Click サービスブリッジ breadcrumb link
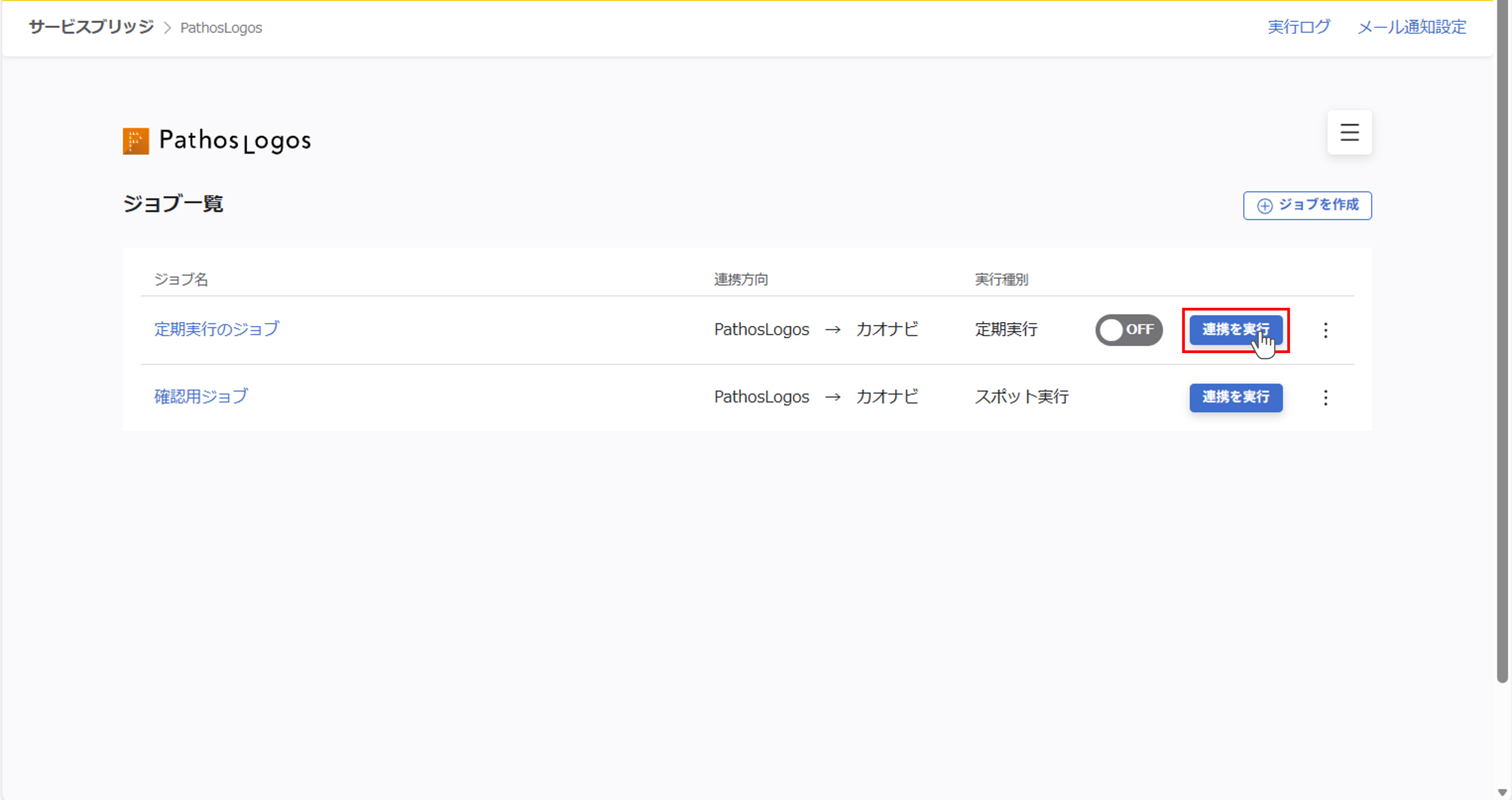The height and width of the screenshot is (800, 1512). (x=91, y=27)
